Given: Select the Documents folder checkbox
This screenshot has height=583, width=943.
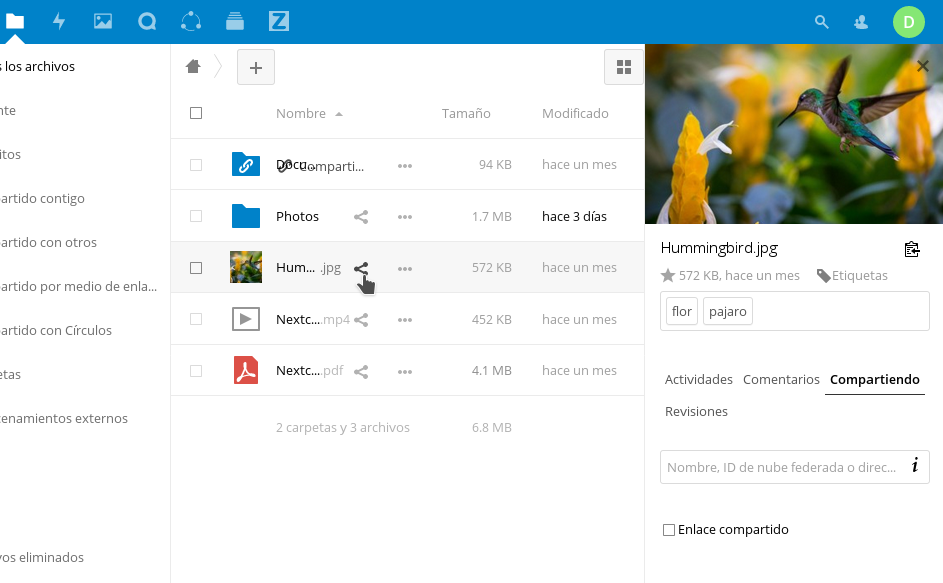Looking at the screenshot, I should coord(196,165).
